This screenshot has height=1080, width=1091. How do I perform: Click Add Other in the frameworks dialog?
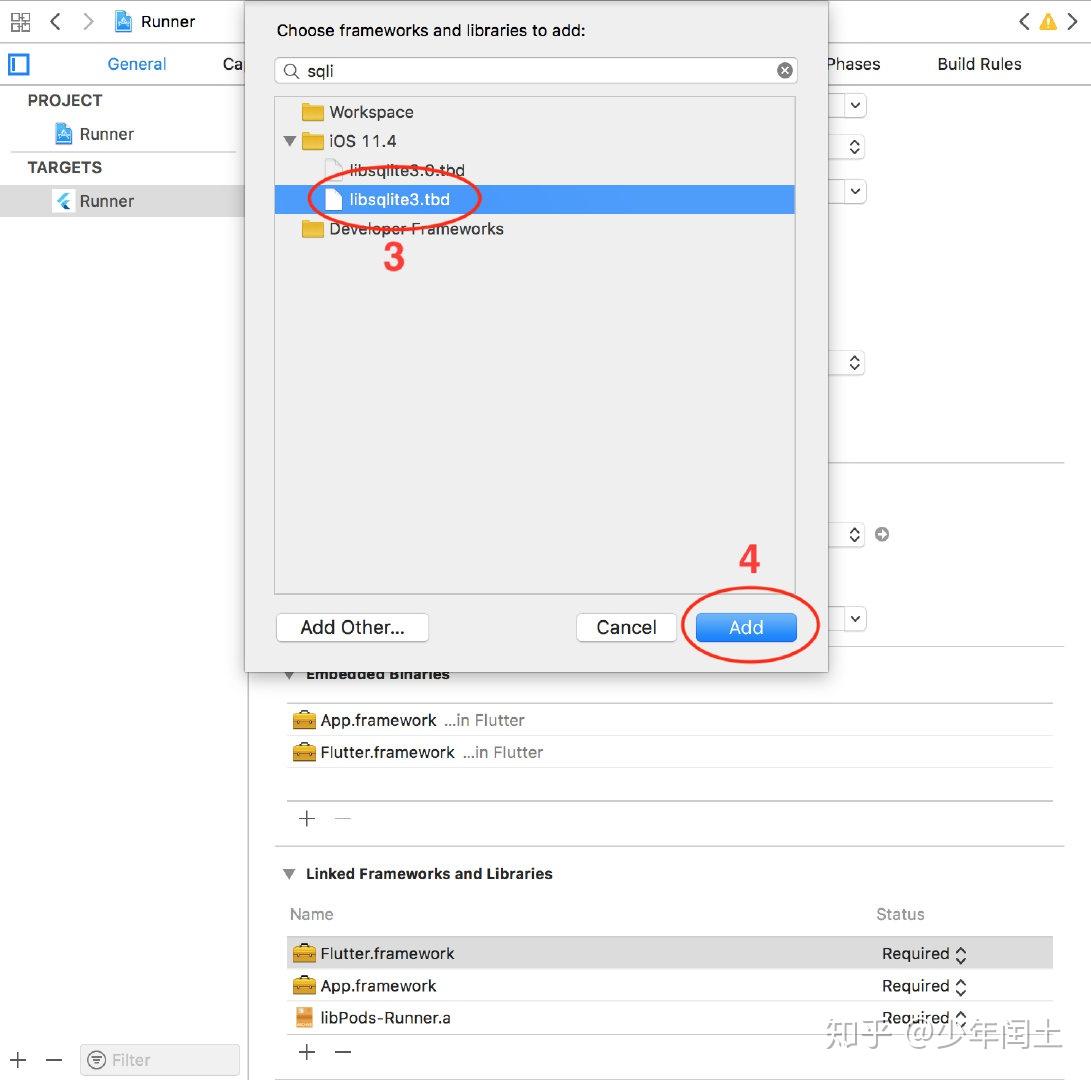click(352, 627)
